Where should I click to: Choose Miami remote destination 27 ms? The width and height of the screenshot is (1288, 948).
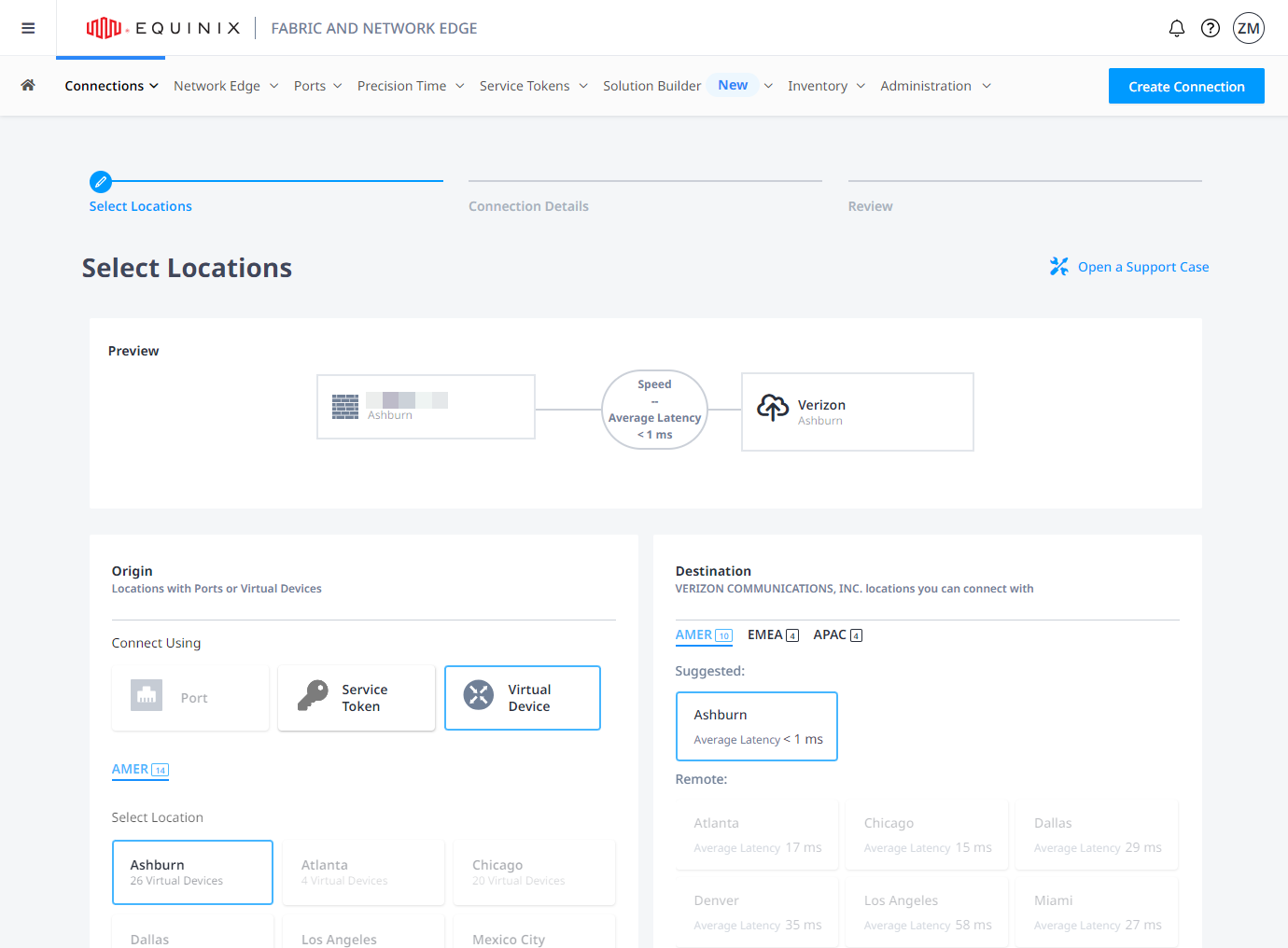pyautogui.click(x=1097, y=913)
